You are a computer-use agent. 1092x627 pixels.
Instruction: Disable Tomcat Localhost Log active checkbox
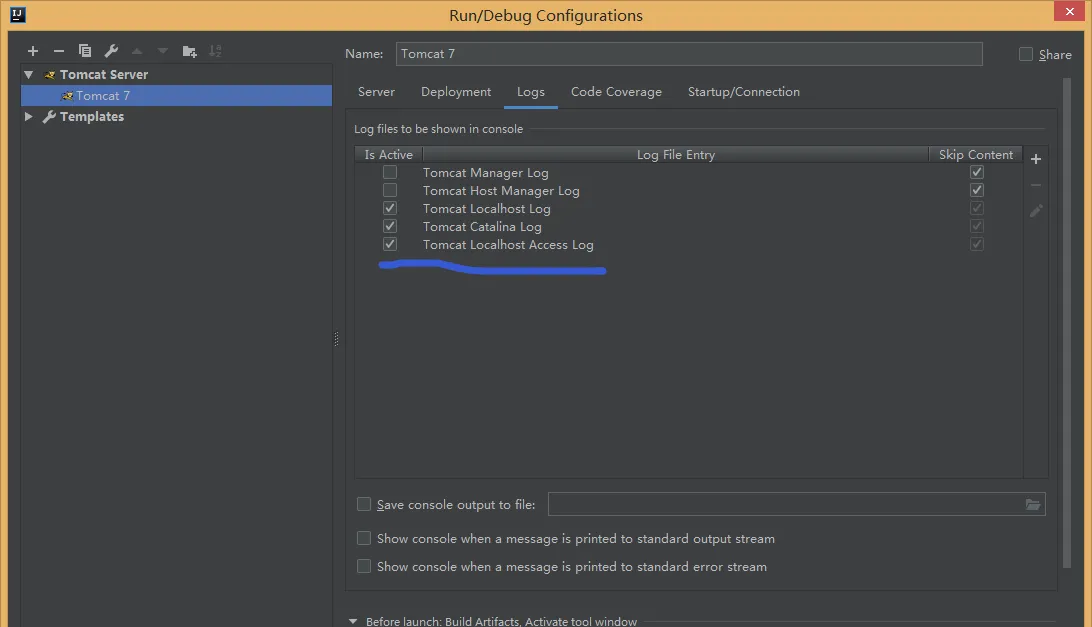pos(390,208)
